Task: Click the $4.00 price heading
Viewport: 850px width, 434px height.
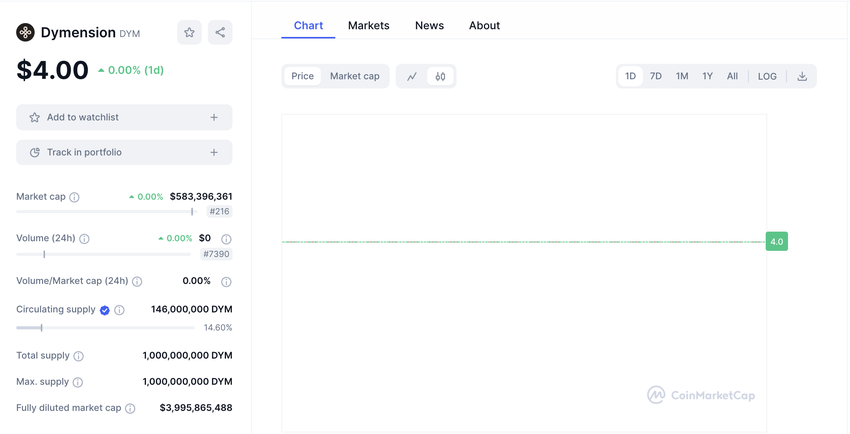Action: click(x=53, y=70)
